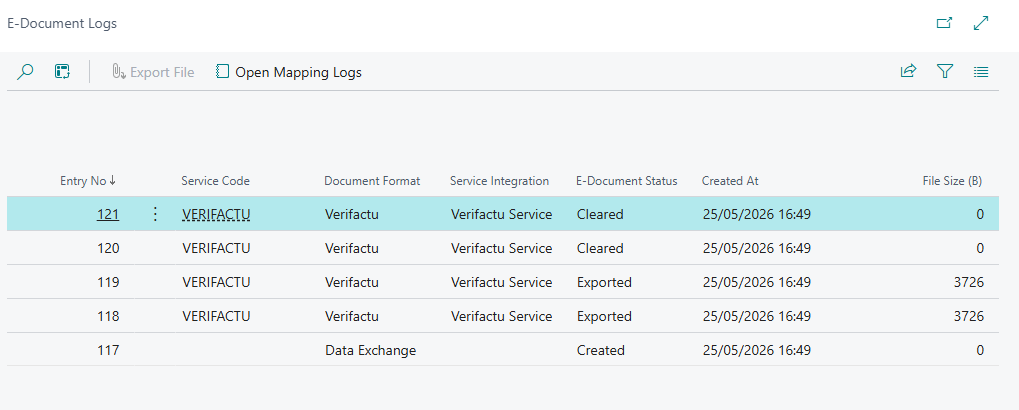Click Verifactu Service integration in row 120
The image size is (1019, 410).
[502, 248]
